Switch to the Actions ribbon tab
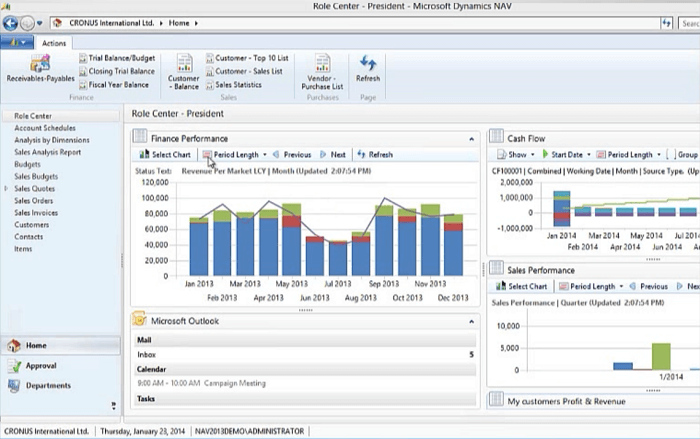Viewport: 700px width, 439px height. [54, 43]
